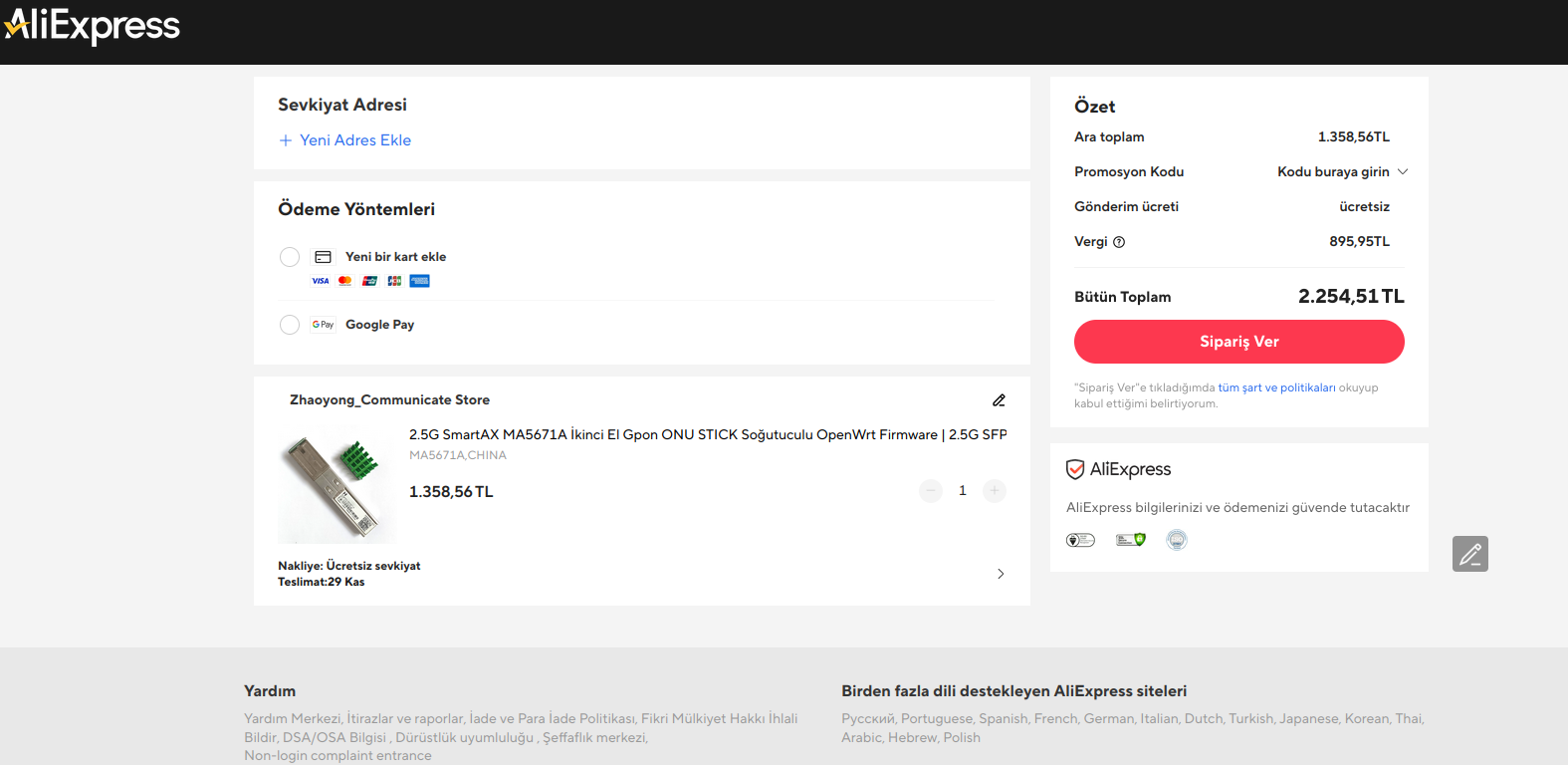Open the Gpon ONU stick product thumbnail
The image size is (1568, 765).
[x=336, y=485]
